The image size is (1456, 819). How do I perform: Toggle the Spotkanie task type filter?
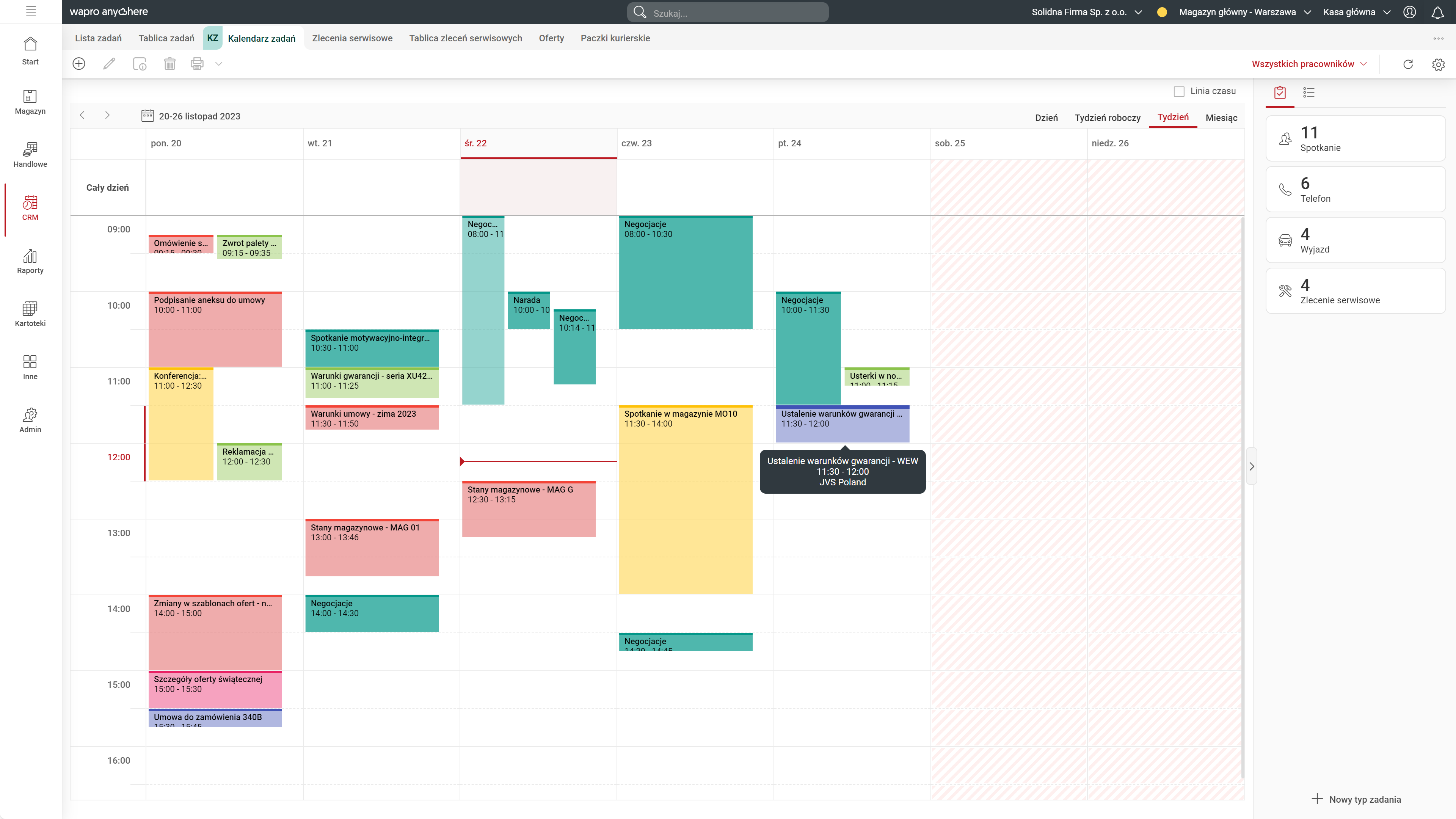[x=1356, y=138]
